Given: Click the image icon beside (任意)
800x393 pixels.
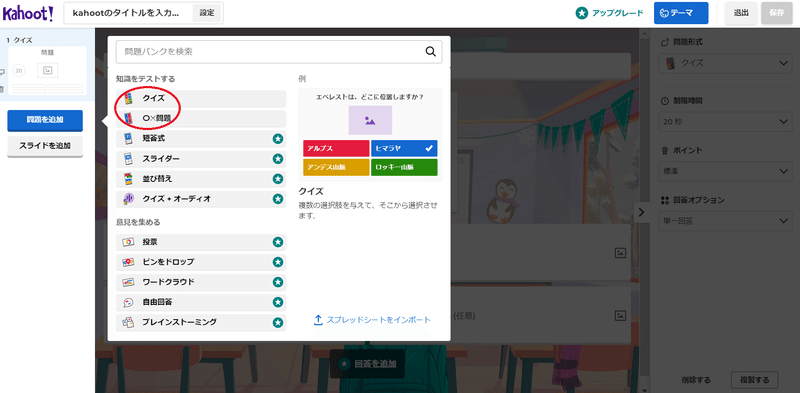Looking at the screenshot, I should click(x=620, y=315).
